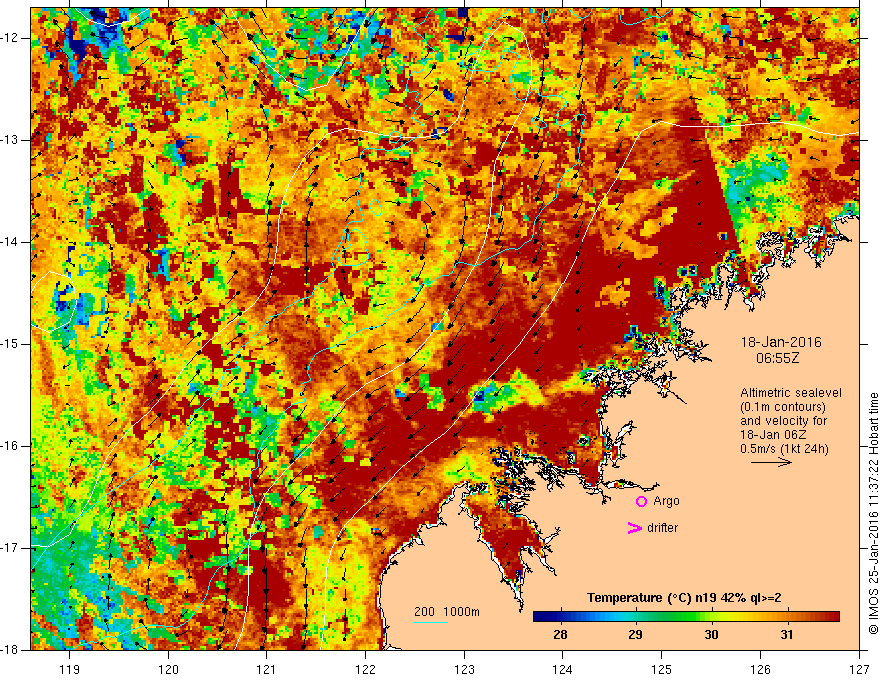Click latitude axis label -18

[x=11, y=650]
